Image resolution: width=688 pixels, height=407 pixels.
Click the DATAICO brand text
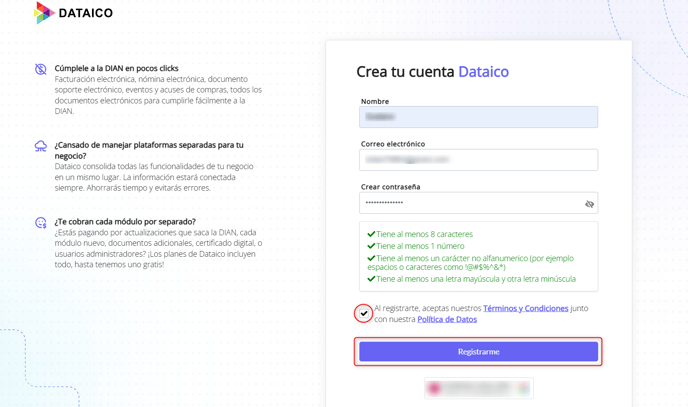(86, 13)
